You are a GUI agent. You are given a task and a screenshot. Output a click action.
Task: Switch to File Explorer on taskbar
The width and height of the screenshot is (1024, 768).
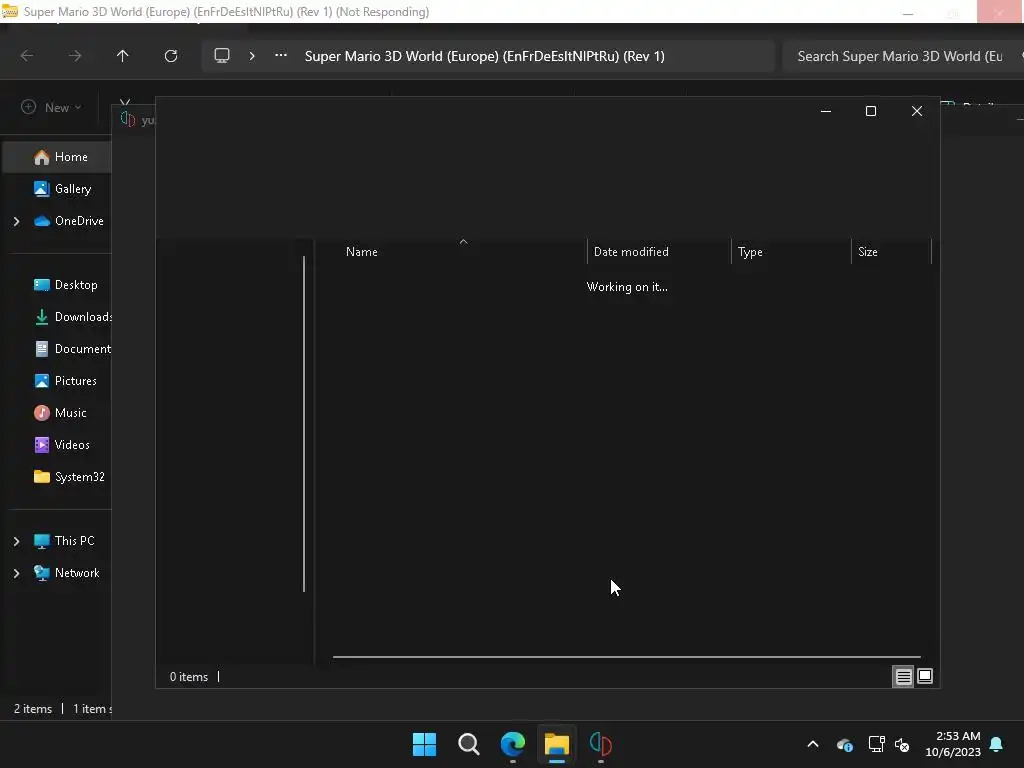pos(556,744)
